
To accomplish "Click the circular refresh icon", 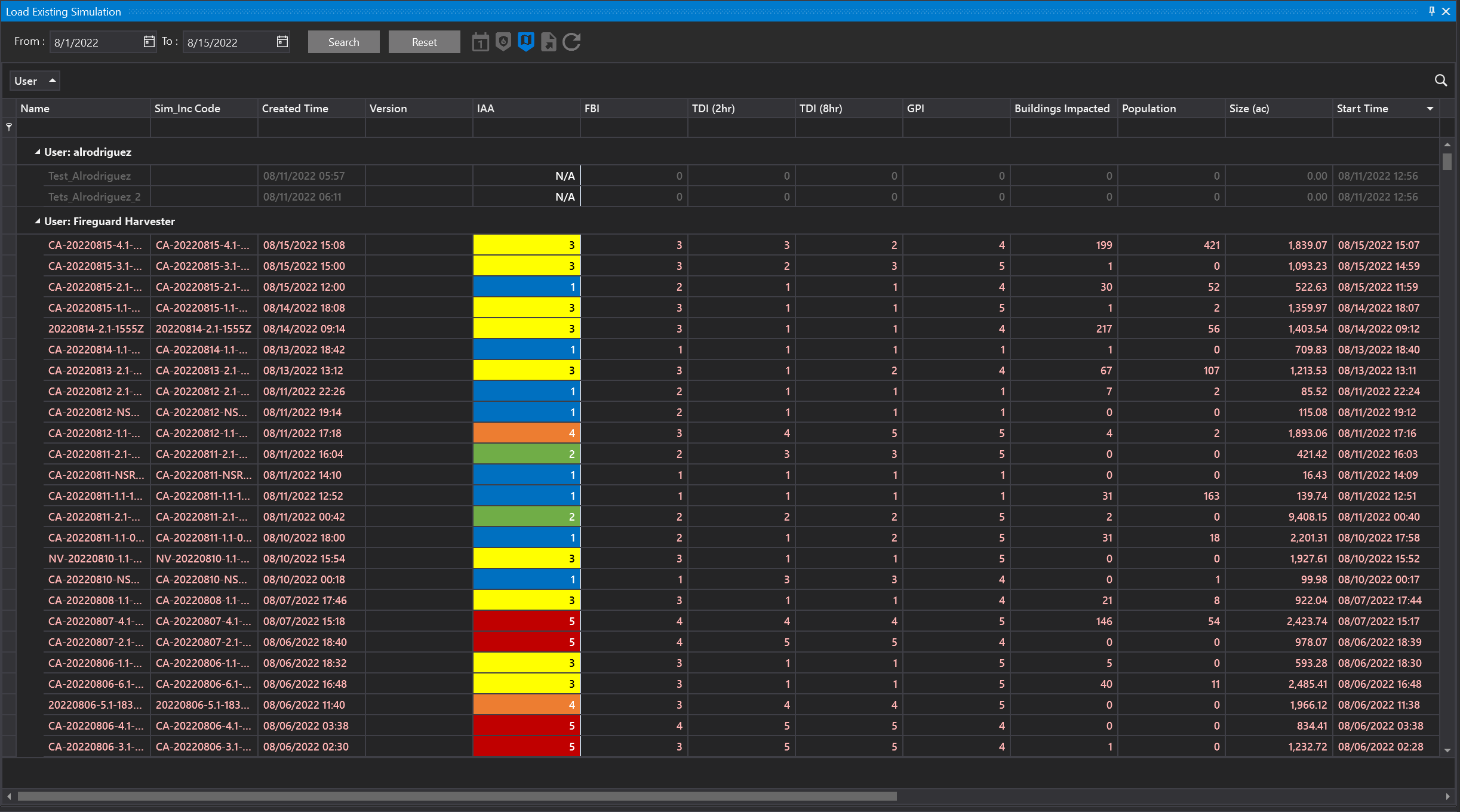I will [x=571, y=42].
